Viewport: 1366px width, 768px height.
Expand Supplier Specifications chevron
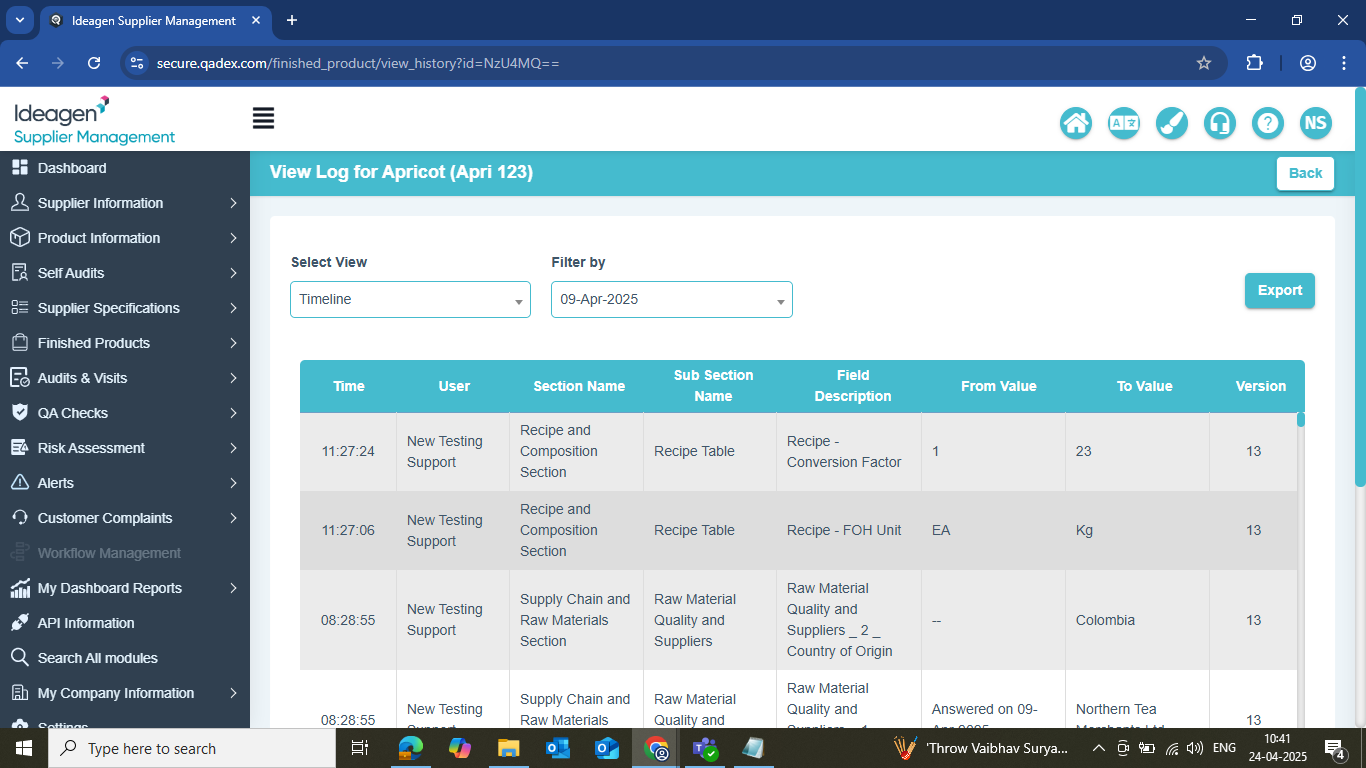click(233, 308)
